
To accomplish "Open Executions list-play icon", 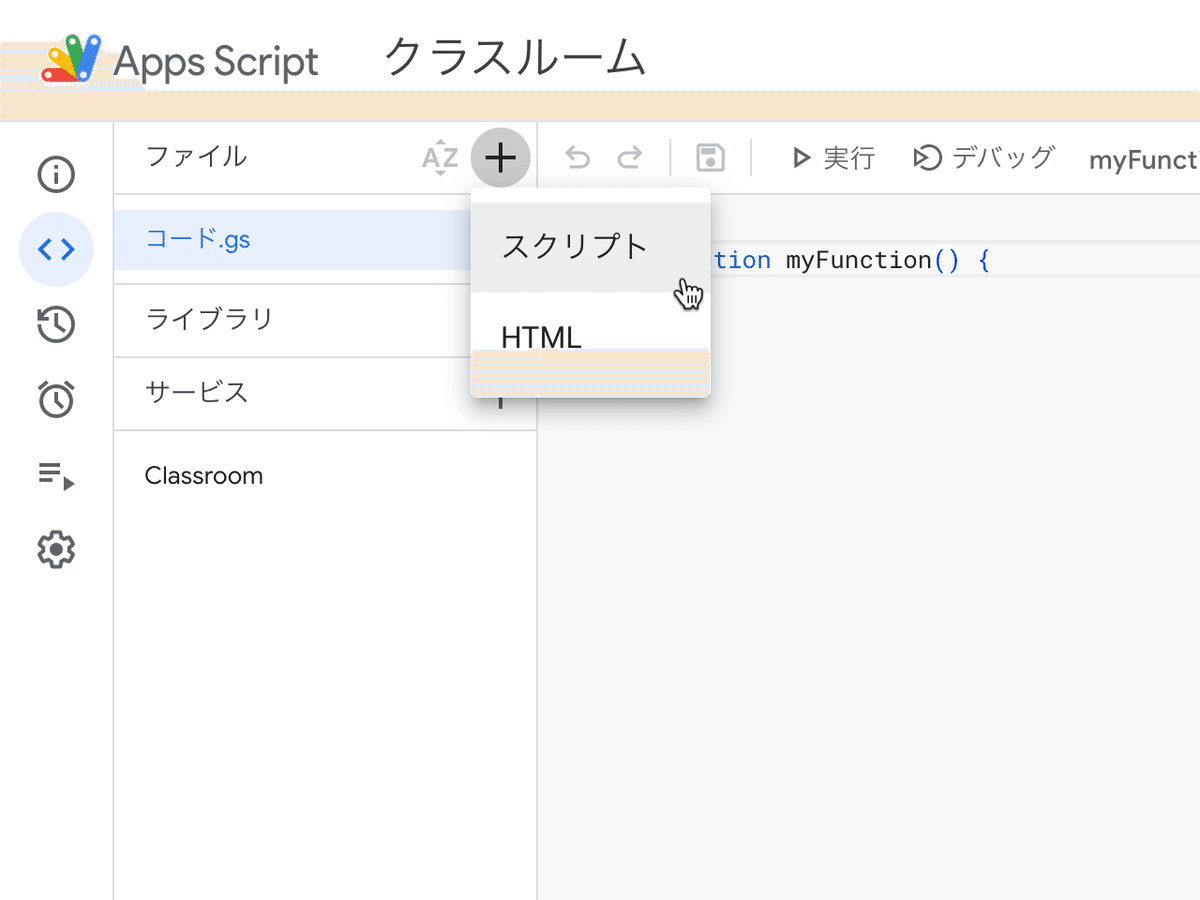I will (56, 475).
